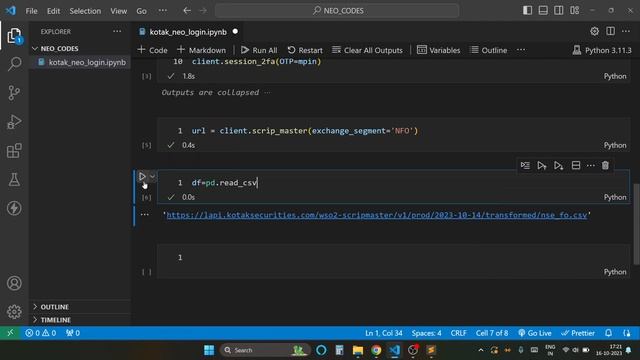Click Run by Line in cell toolbar

click(x=525, y=165)
